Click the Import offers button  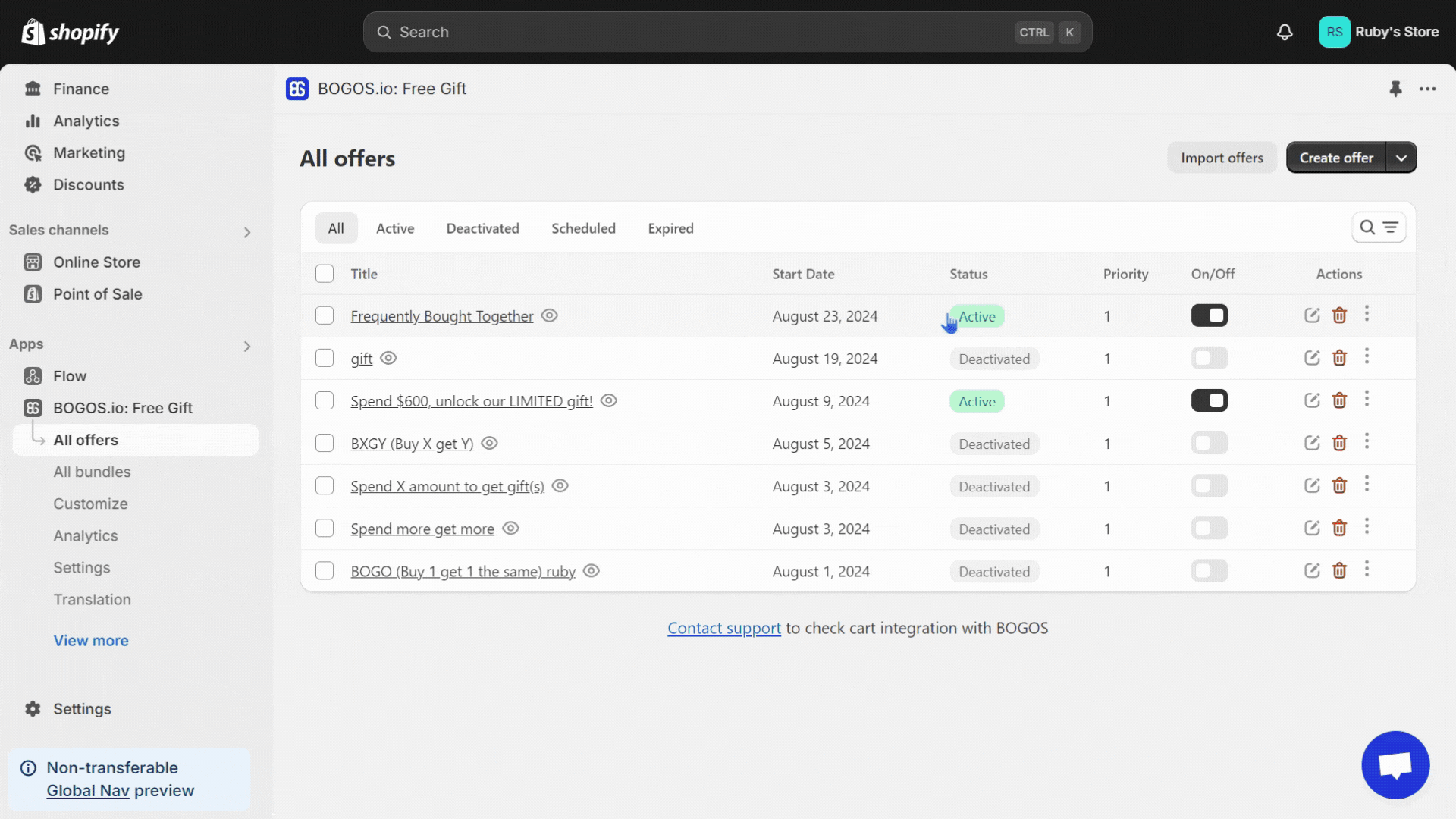tap(1222, 158)
